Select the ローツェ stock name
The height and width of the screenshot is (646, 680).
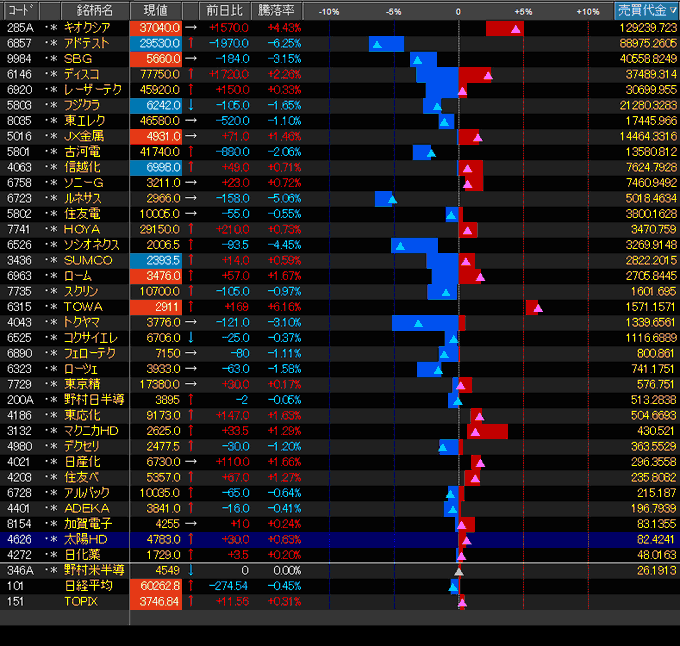[x=81, y=369]
